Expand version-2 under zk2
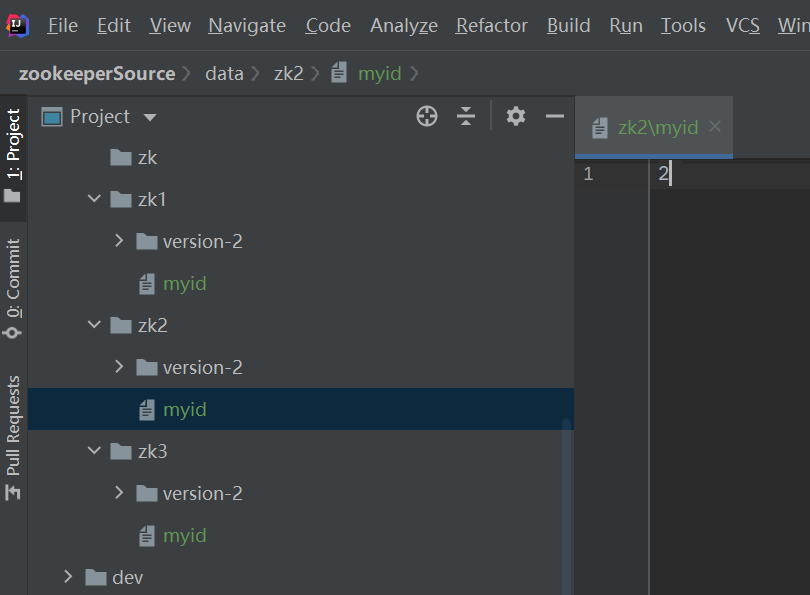The height and width of the screenshot is (595, 810). click(119, 367)
